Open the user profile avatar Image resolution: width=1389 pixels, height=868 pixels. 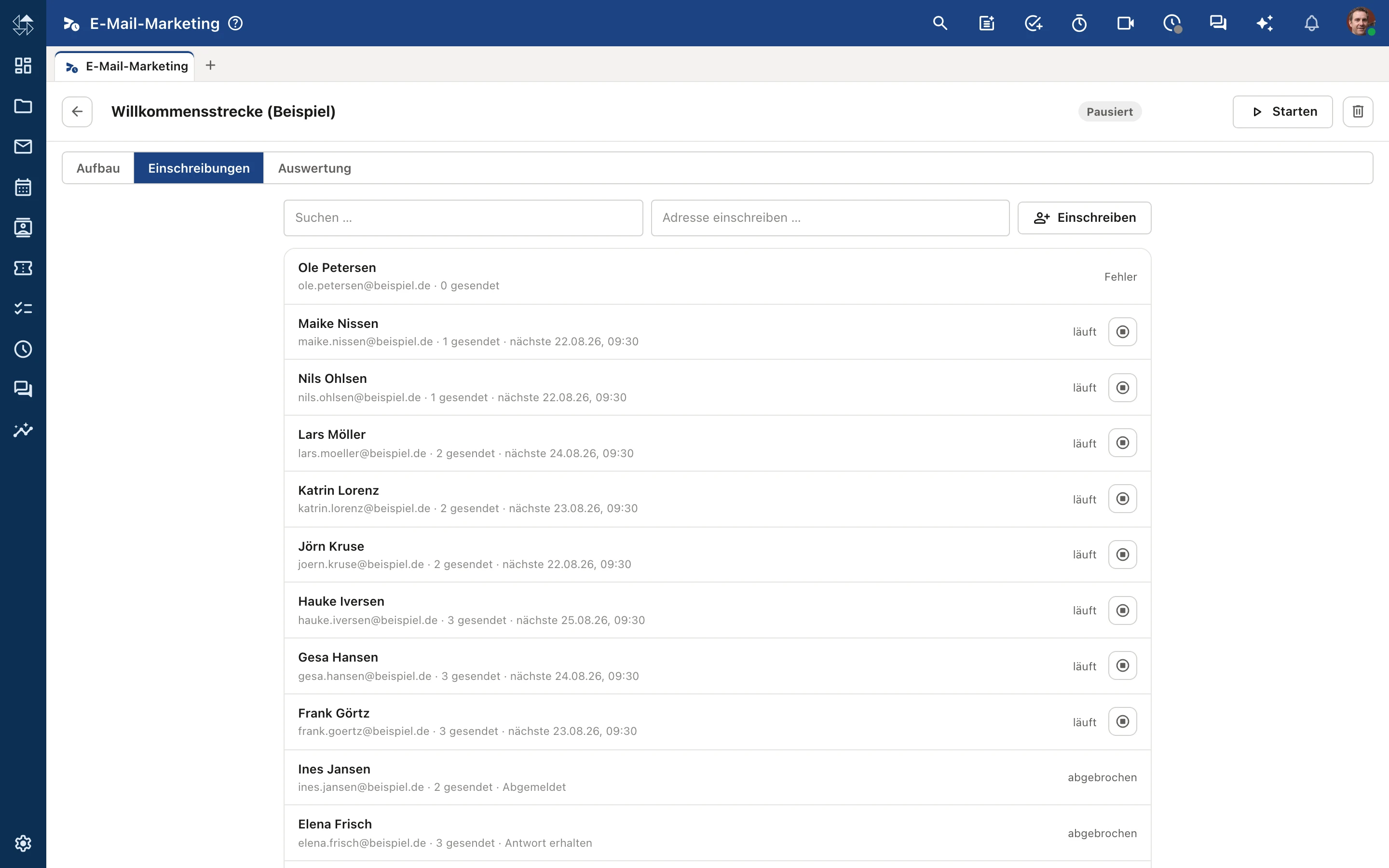tap(1360, 22)
